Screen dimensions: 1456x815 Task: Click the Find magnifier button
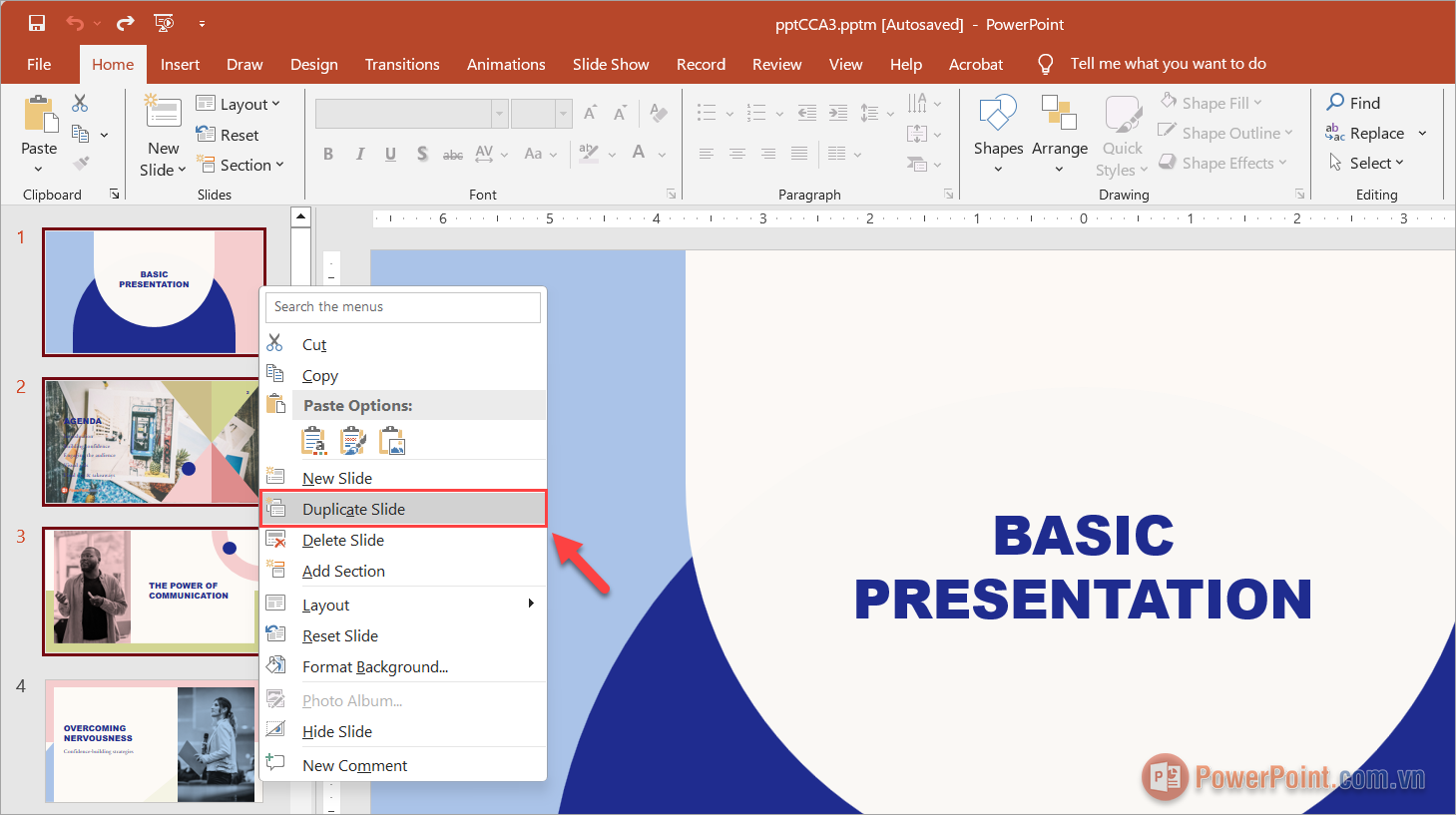tap(1354, 103)
